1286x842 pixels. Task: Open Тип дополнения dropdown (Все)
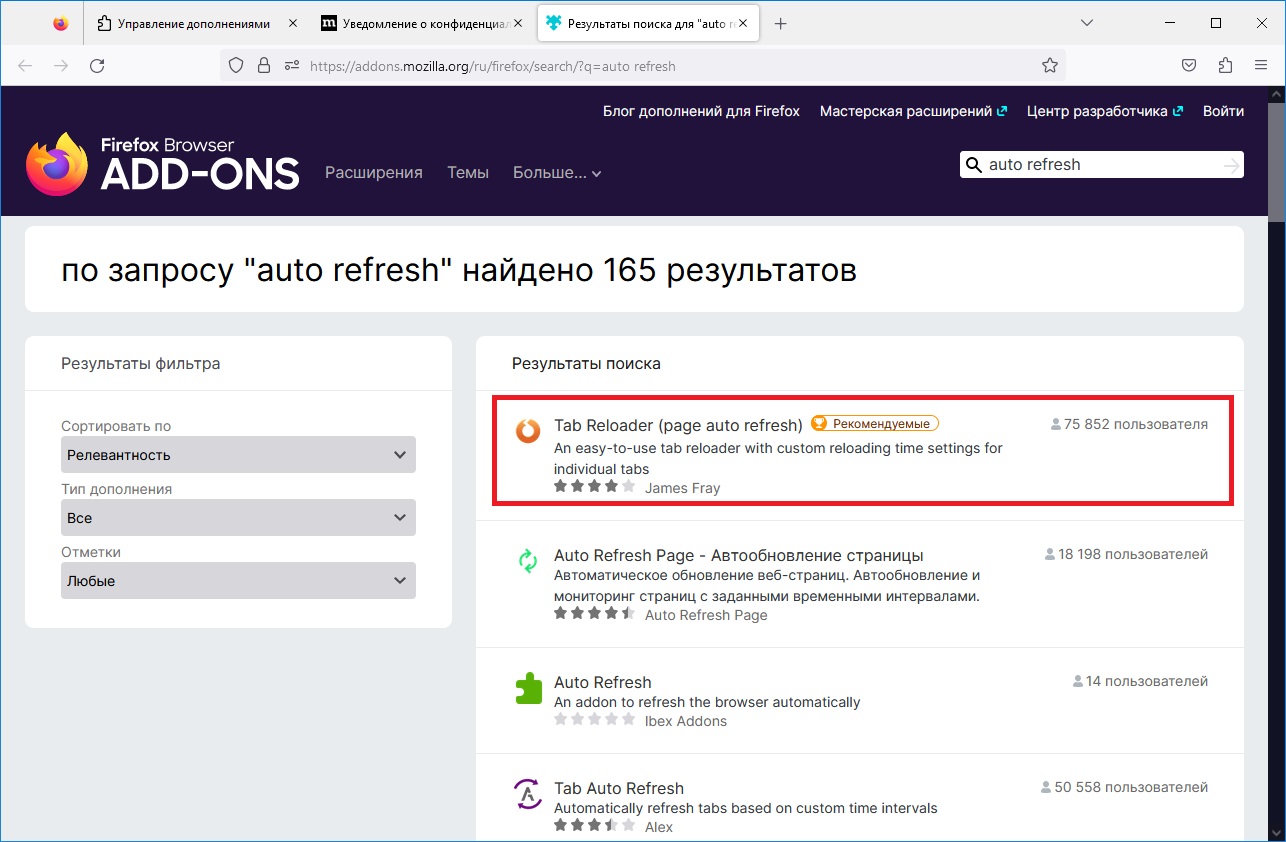(x=238, y=518)
